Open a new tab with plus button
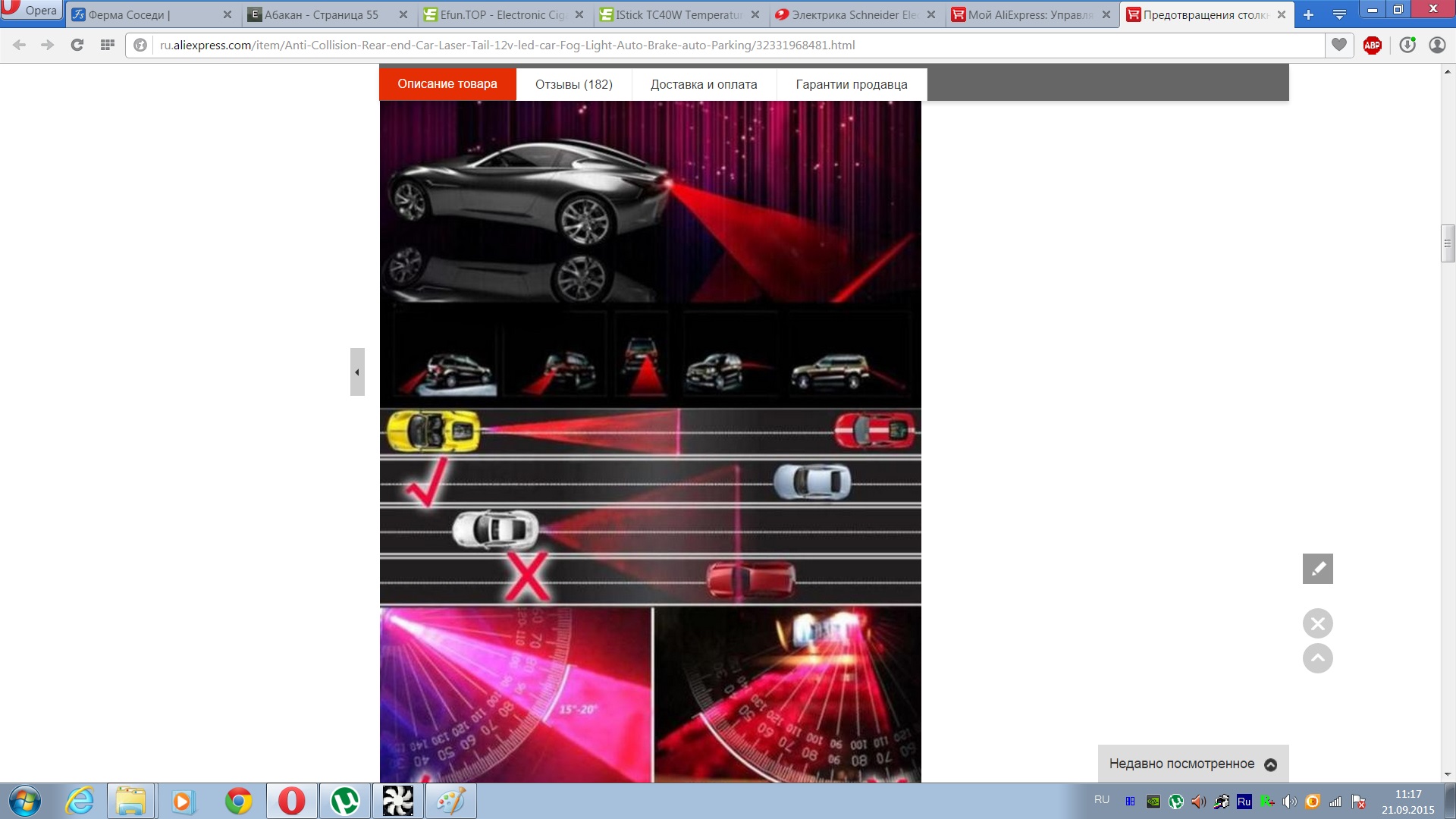Viewport: 1456px width, 819px height. point(1308,14)
